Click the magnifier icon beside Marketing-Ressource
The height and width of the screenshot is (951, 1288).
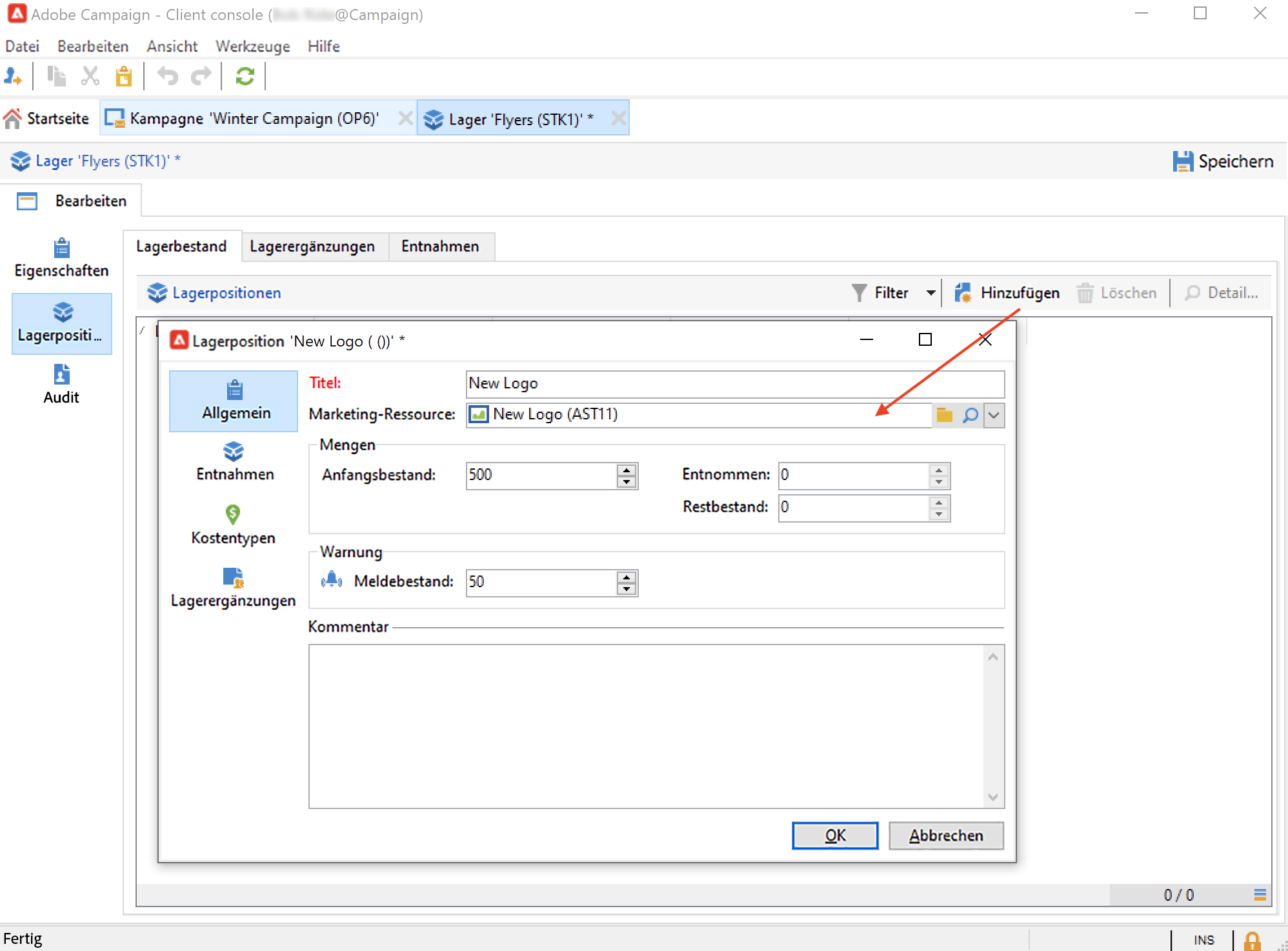click(970, 415)
